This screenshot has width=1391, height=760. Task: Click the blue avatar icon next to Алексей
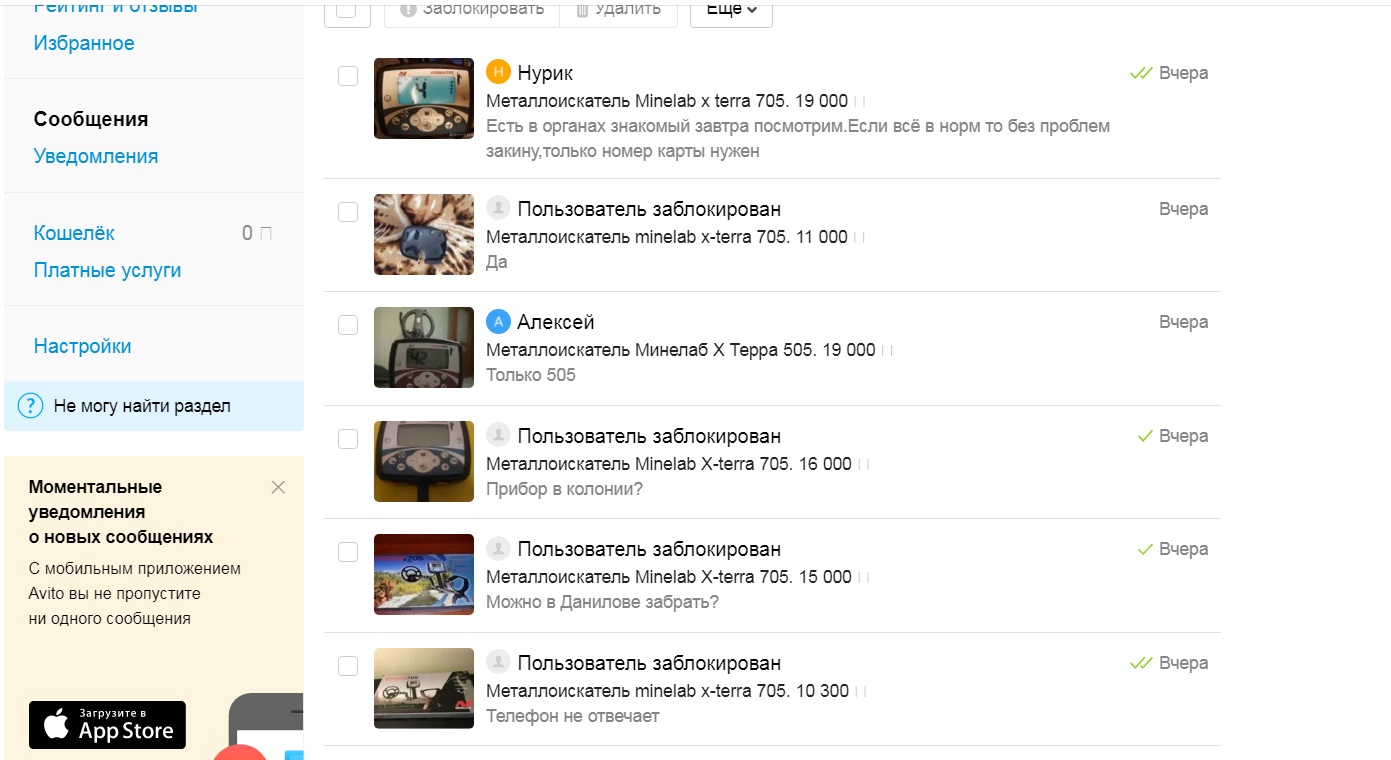pyautogui.click(x=498, y=322)
